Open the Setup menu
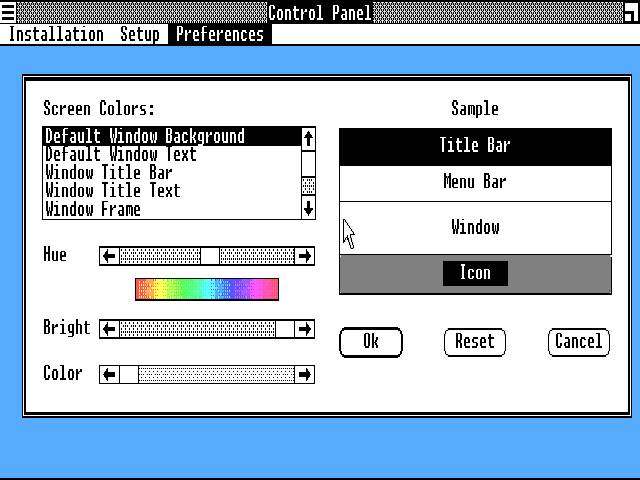 point(140,34)
